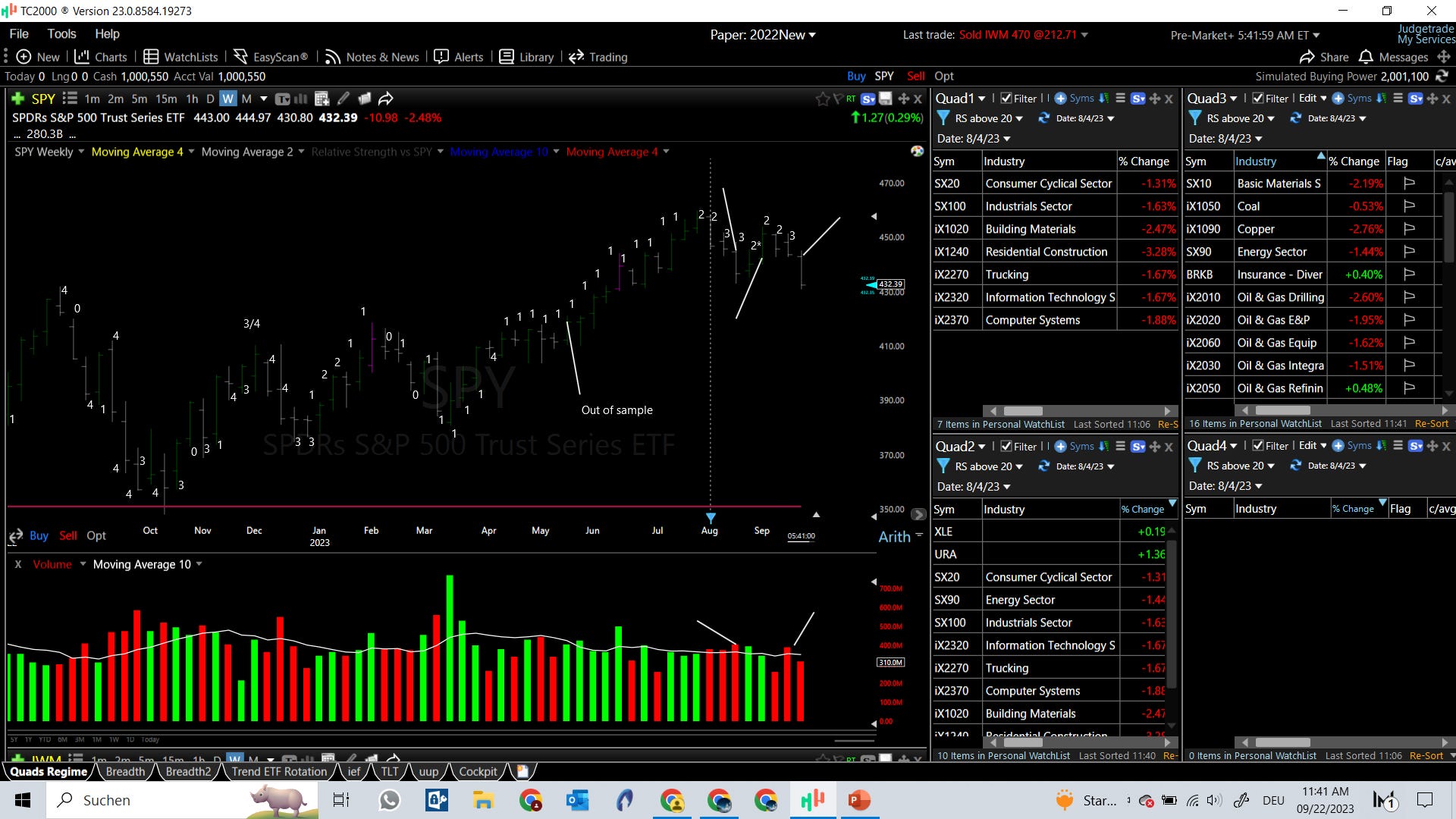Viewport: 1456px width, 819px height.
Task: Flag the Coal row in Quad3
Action: point(1409,206)
